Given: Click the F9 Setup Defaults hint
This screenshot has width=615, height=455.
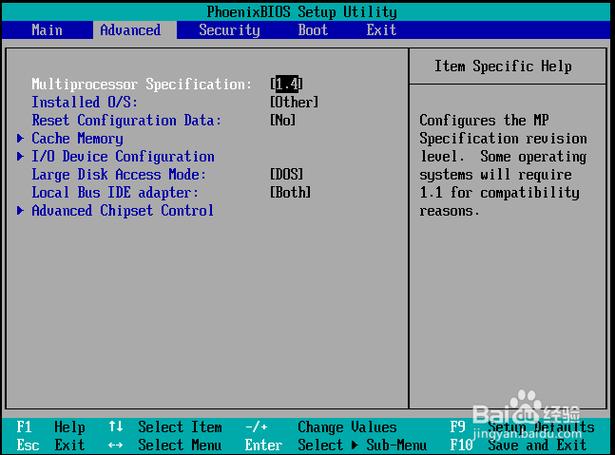Looking at the screenshot, I should click(522, 427).
